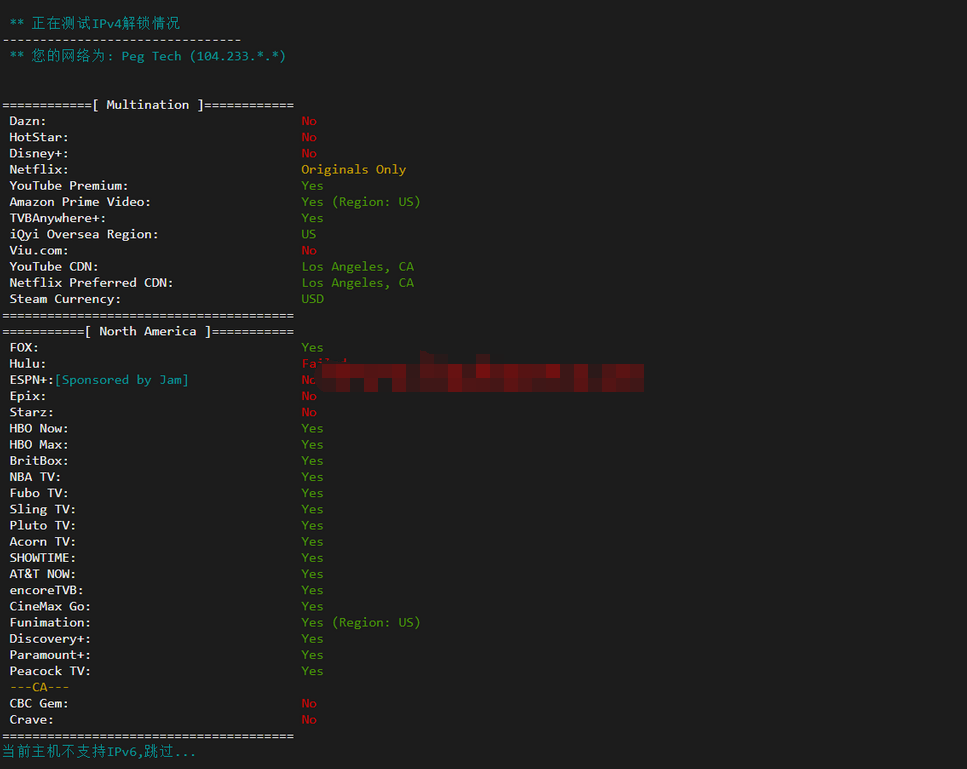Click the "[ North America ]" section header
Viewport: 967px width, 769px height.
tap(148, 331)
